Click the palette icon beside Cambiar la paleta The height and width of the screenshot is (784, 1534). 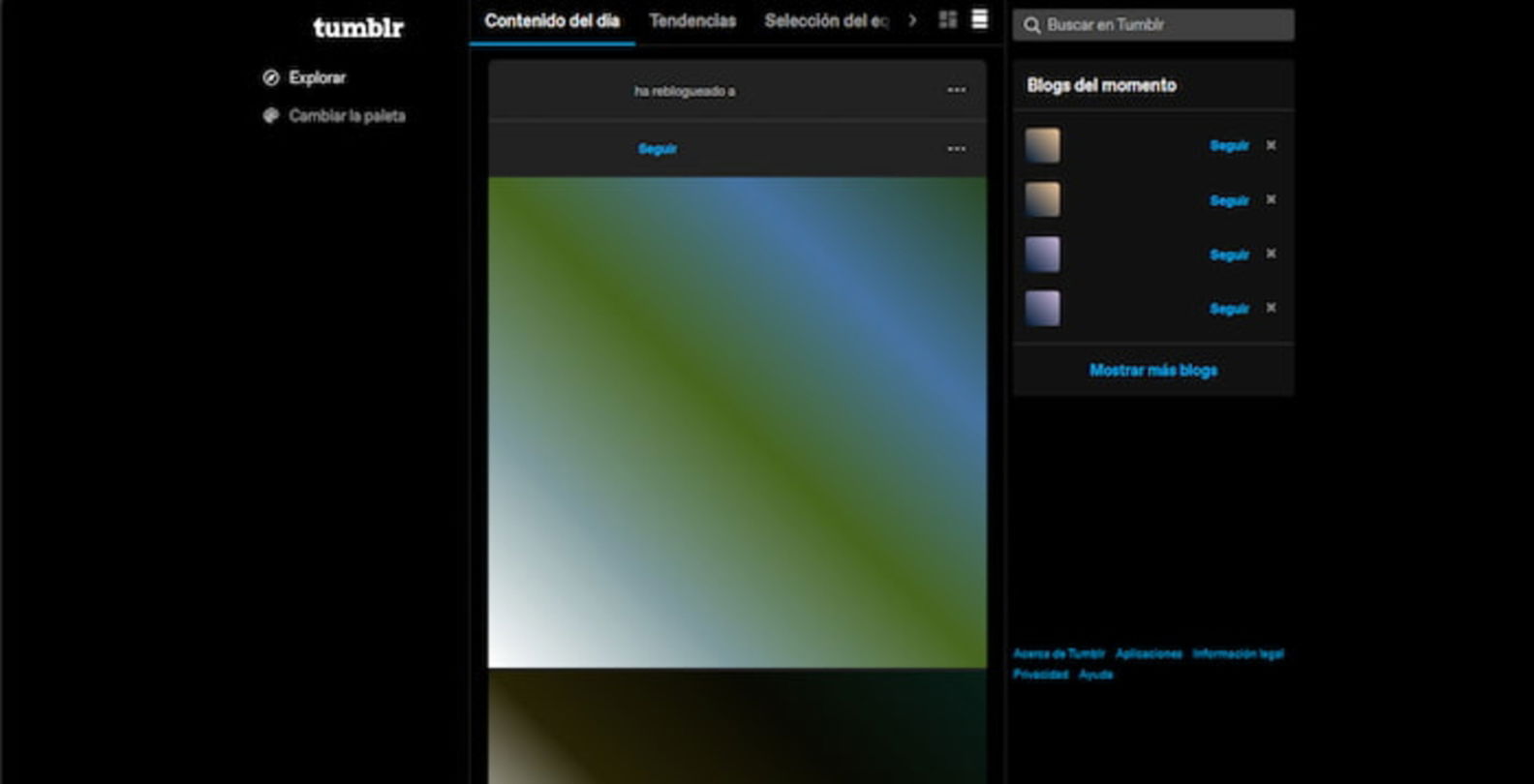pos(271,115)
